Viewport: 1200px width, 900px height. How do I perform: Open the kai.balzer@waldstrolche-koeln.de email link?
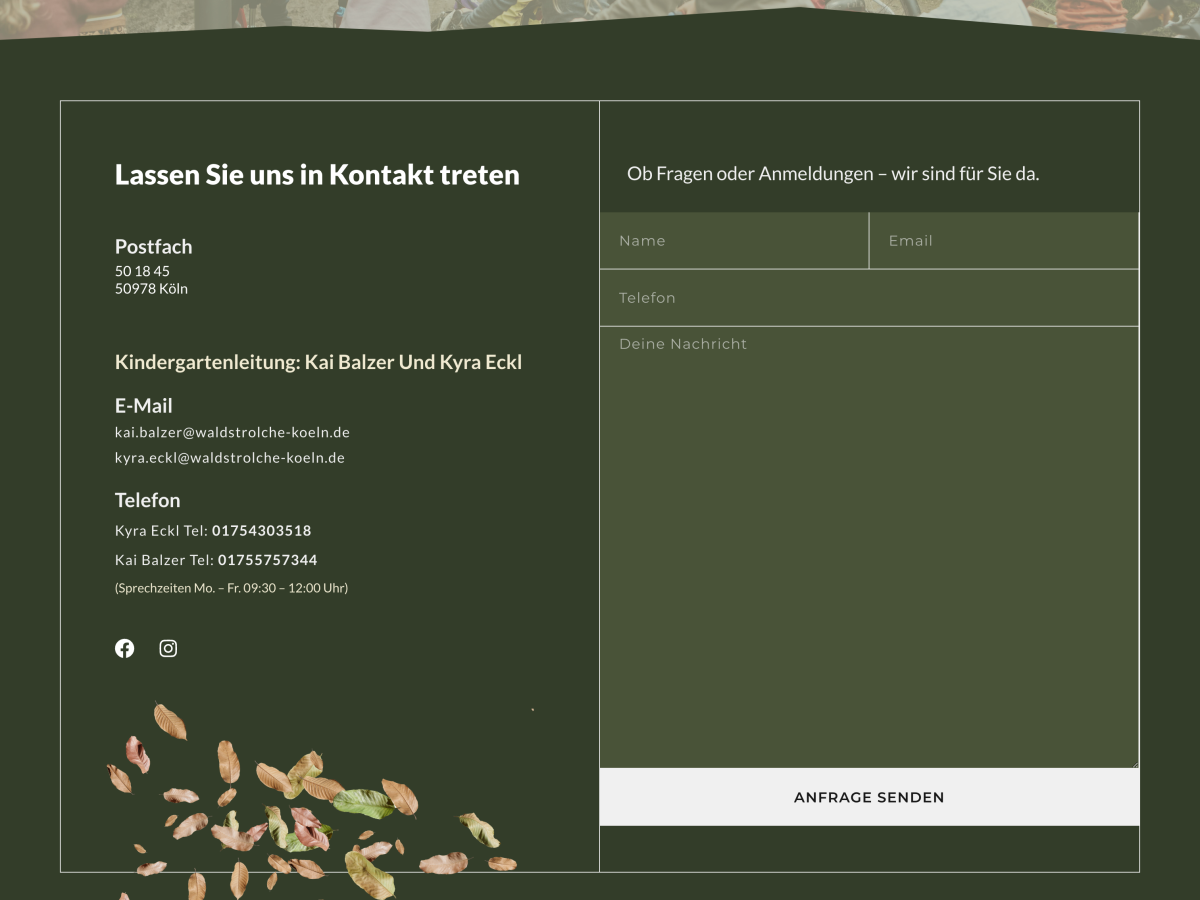(232, 433)
